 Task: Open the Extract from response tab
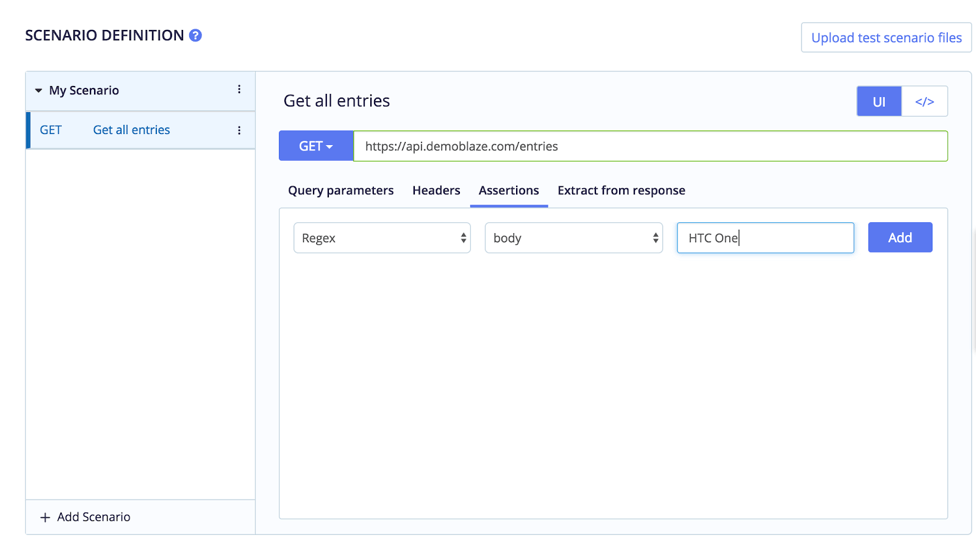(x=621, y=190)
